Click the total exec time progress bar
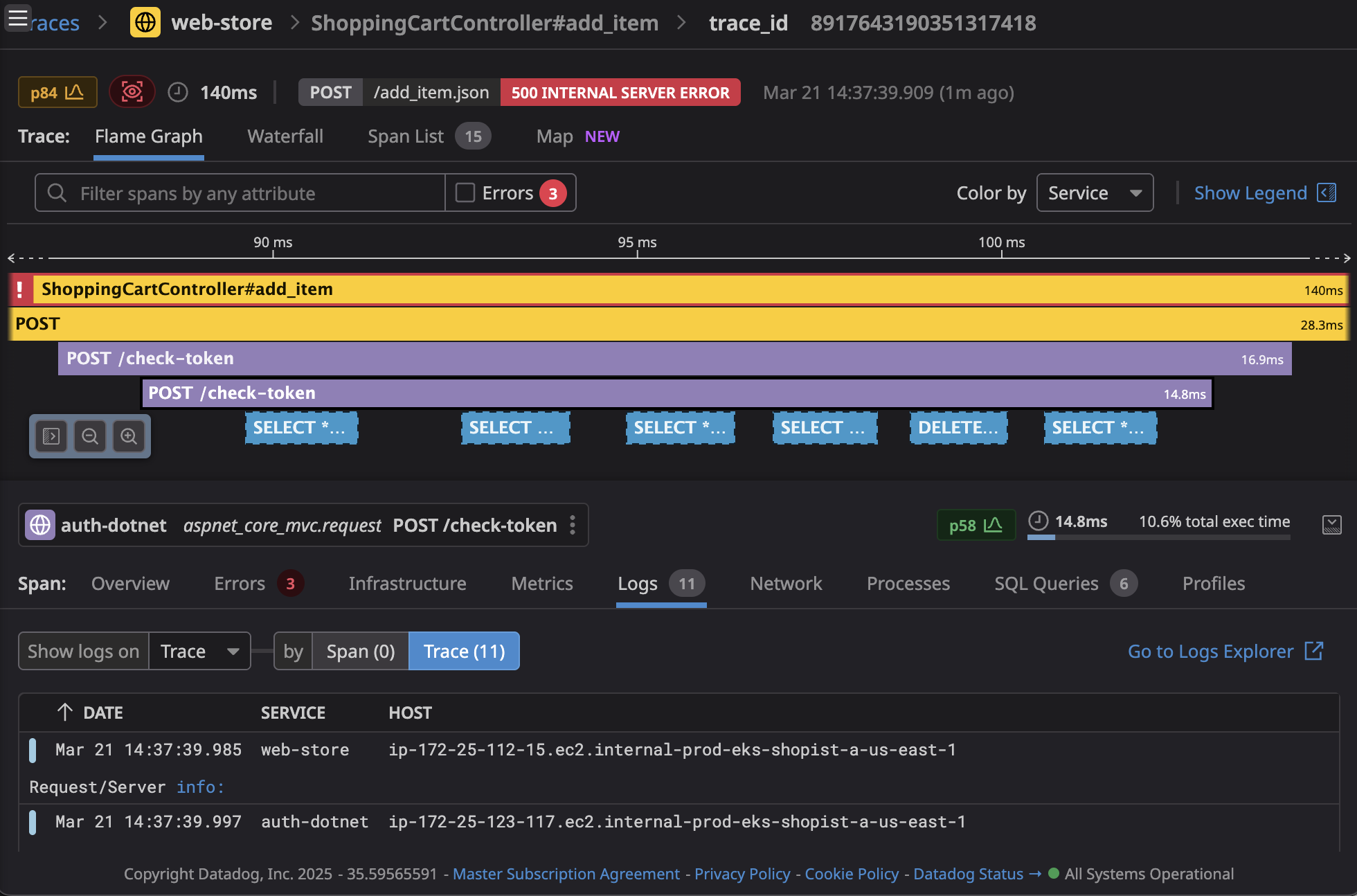The width and height of the screenshot is (1357, 896). coord(1159,539)
